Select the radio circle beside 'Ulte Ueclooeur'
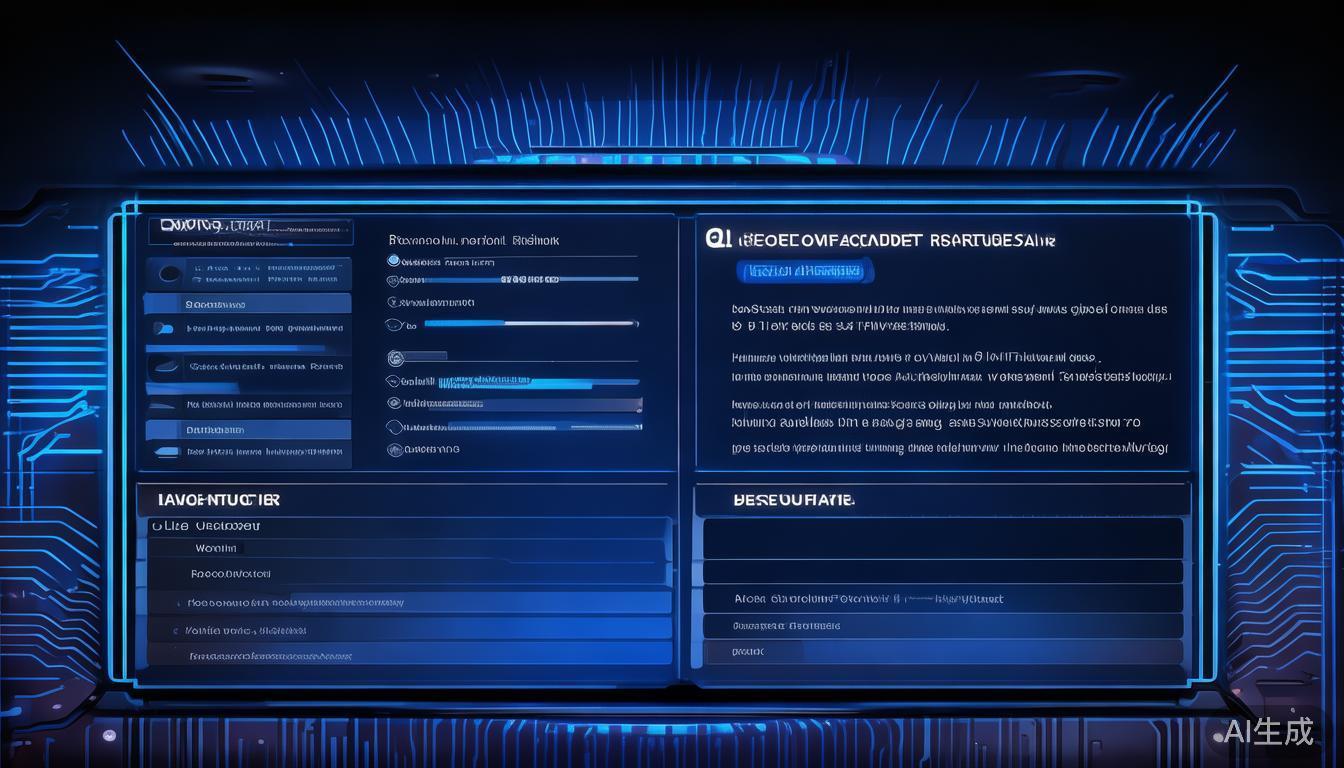This screenshot has width=1344, height=768. click(157, 526)
